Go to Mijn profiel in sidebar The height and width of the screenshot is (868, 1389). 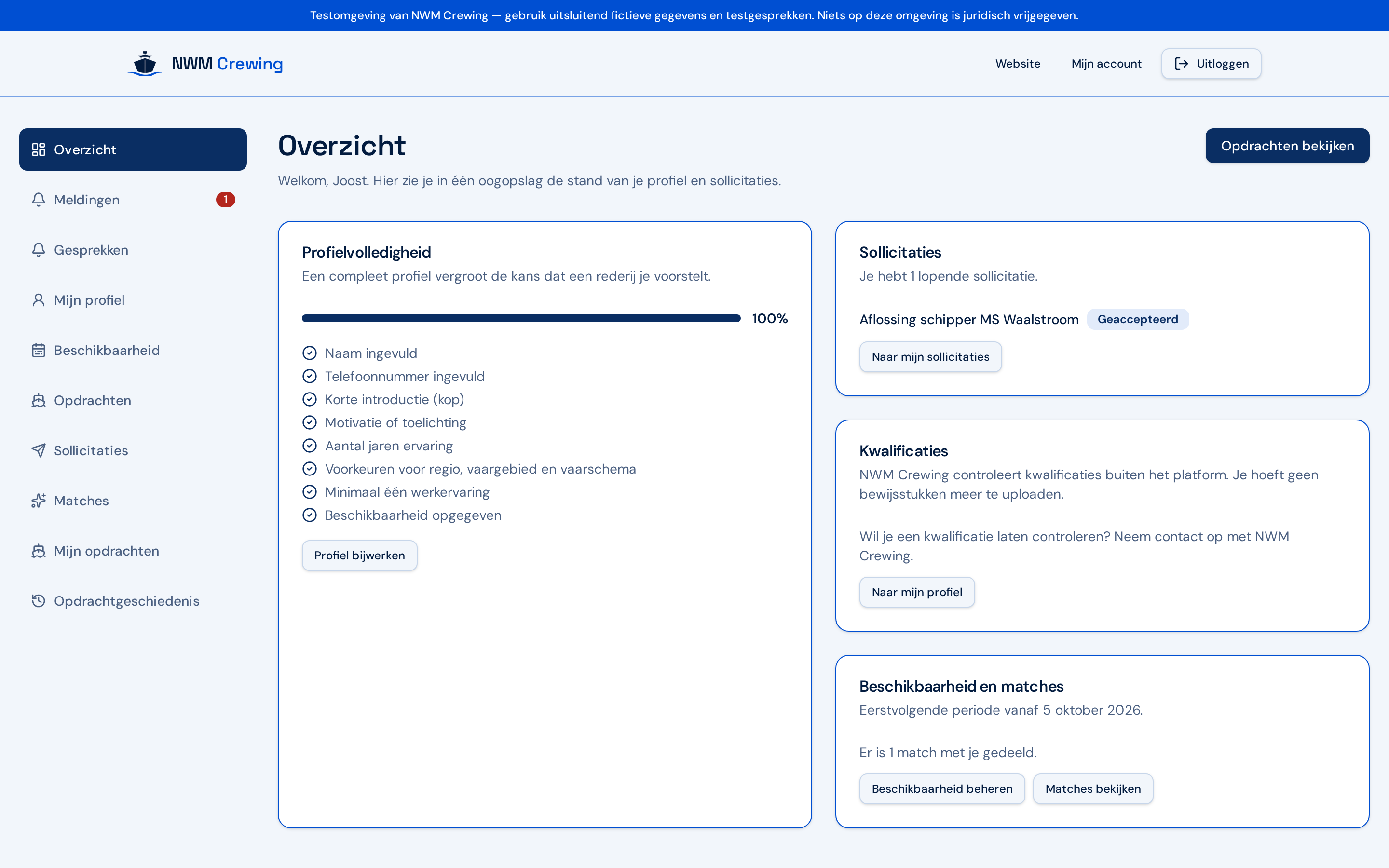(133, 300)
